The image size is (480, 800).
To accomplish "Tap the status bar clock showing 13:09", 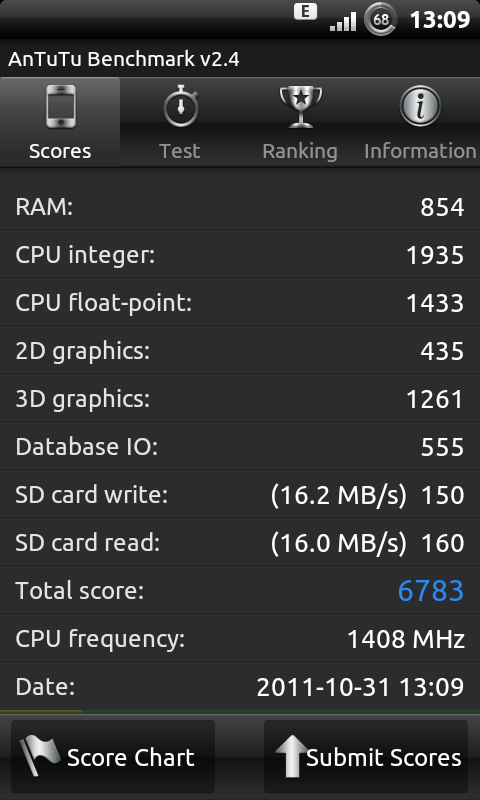I will (440, 20).
